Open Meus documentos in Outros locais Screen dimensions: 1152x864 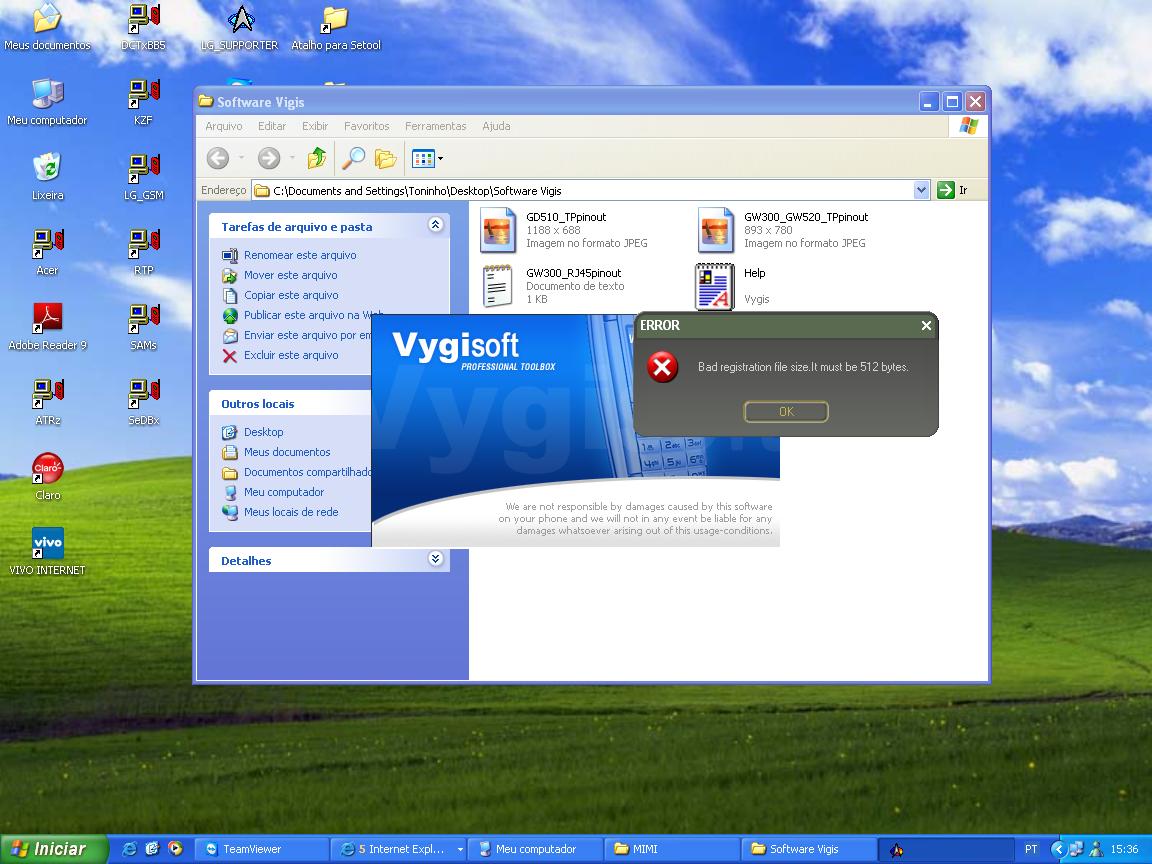pos(287,452)
